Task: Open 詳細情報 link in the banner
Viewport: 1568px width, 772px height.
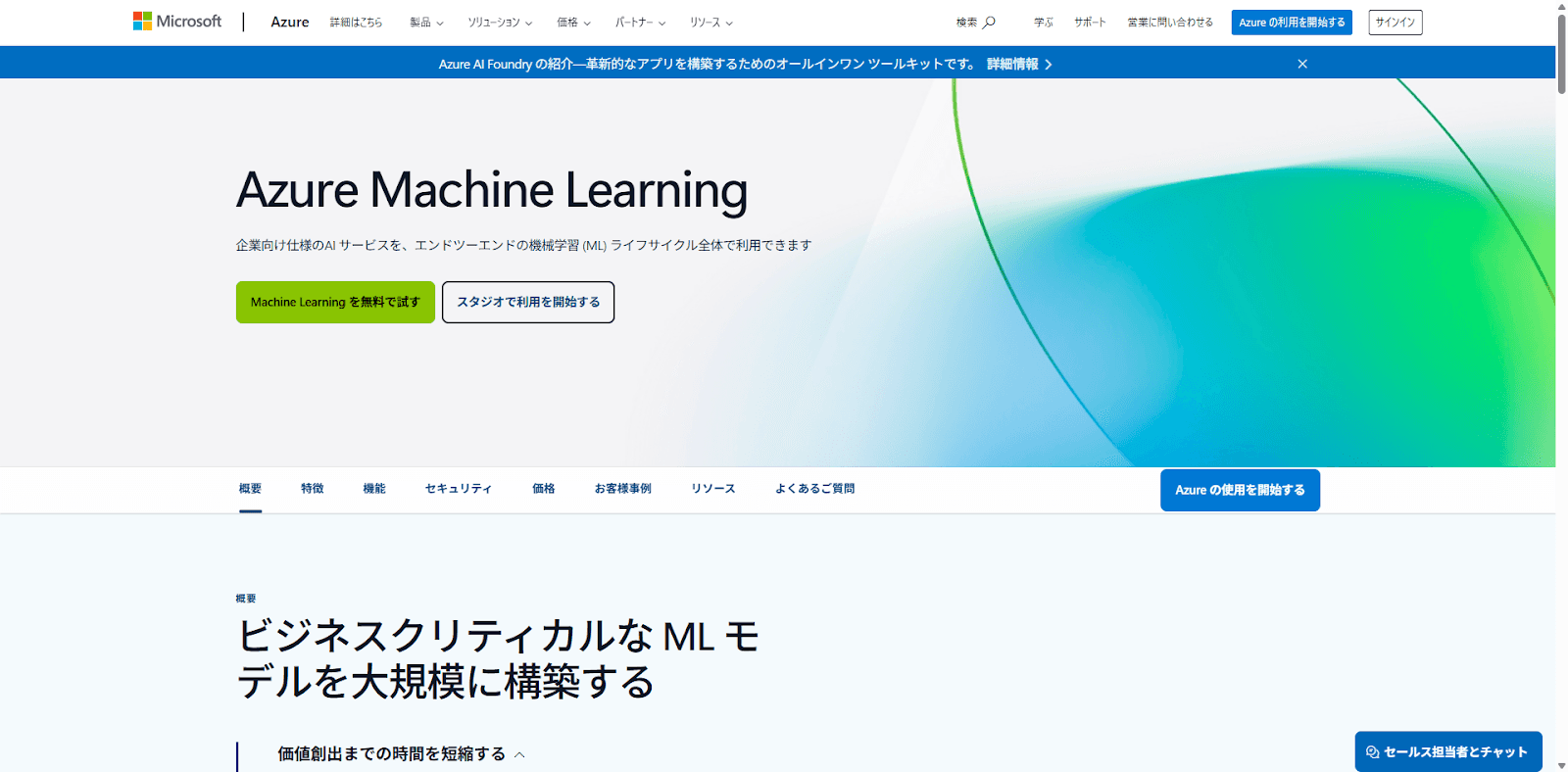Action: [x=1019, y=64]
